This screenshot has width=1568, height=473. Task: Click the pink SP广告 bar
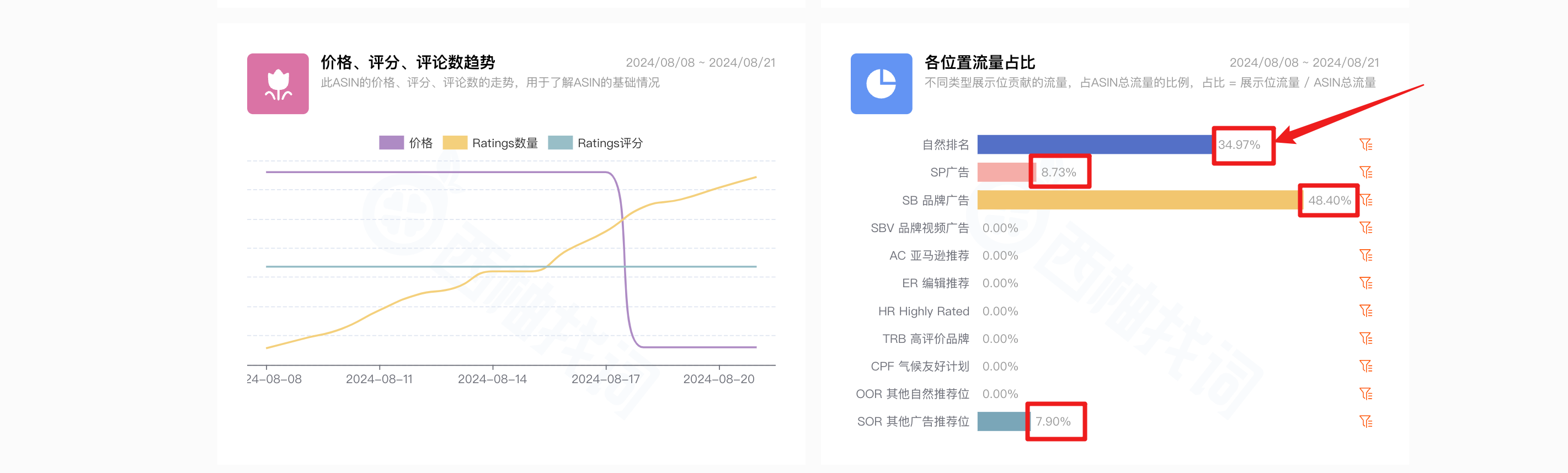[1006, 173]
